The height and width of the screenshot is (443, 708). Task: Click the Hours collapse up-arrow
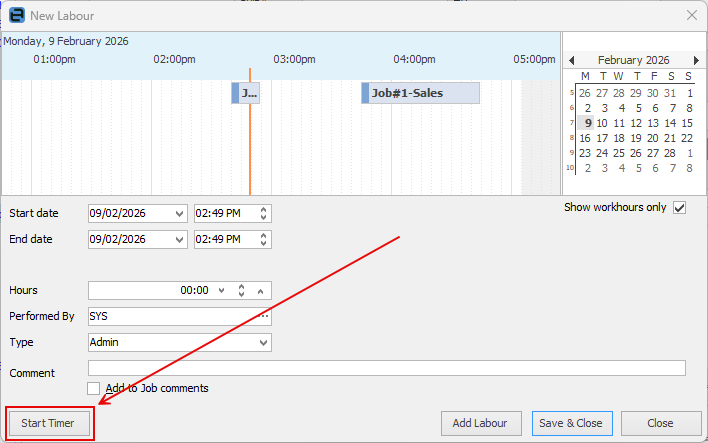(x=261, y=291)
